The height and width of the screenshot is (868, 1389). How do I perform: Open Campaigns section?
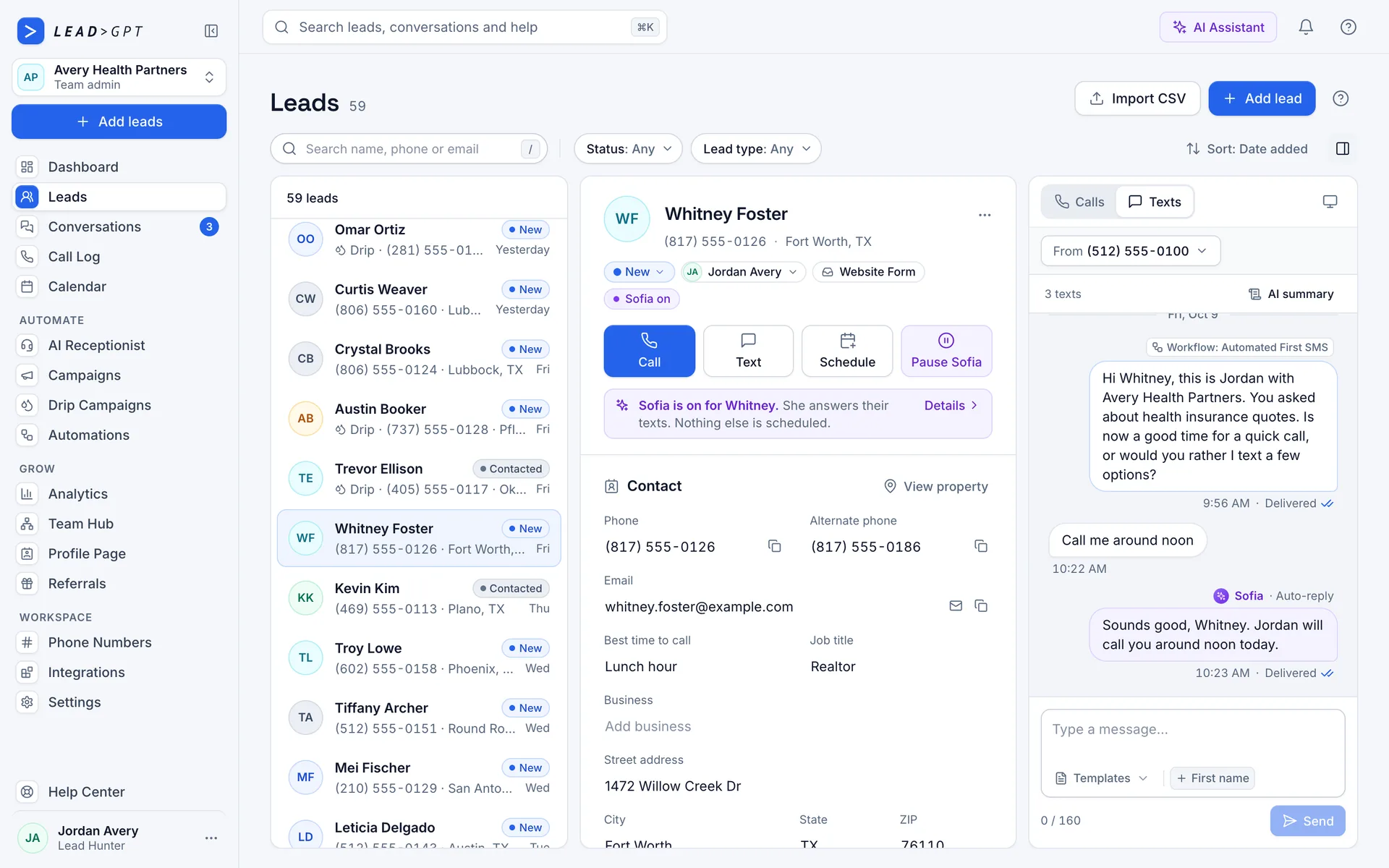coord(119,375)
